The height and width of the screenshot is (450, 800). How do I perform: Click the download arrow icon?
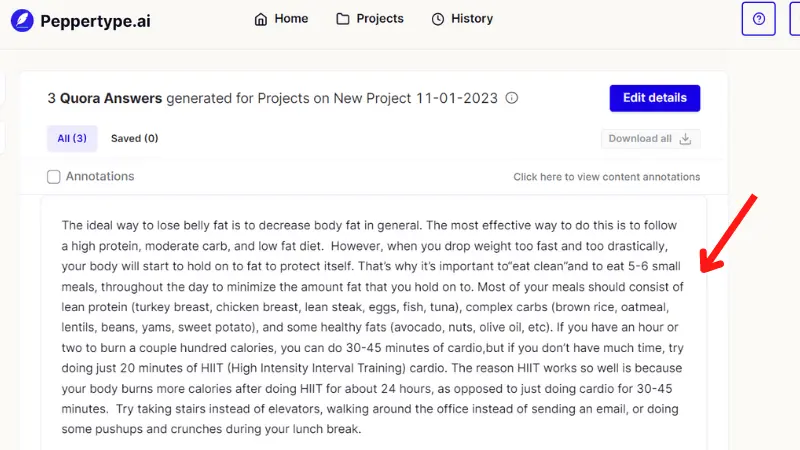point(686,139)
